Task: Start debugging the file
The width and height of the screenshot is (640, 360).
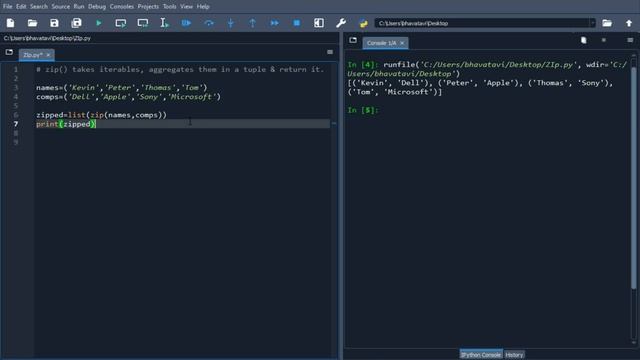Action: [186, 23]
